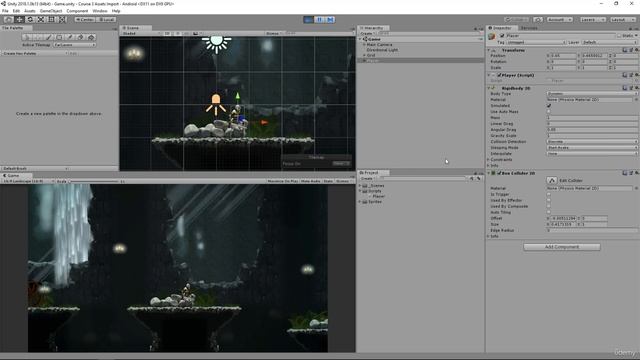
Task: Open the Assets menu
Action: tap(30, 11)
